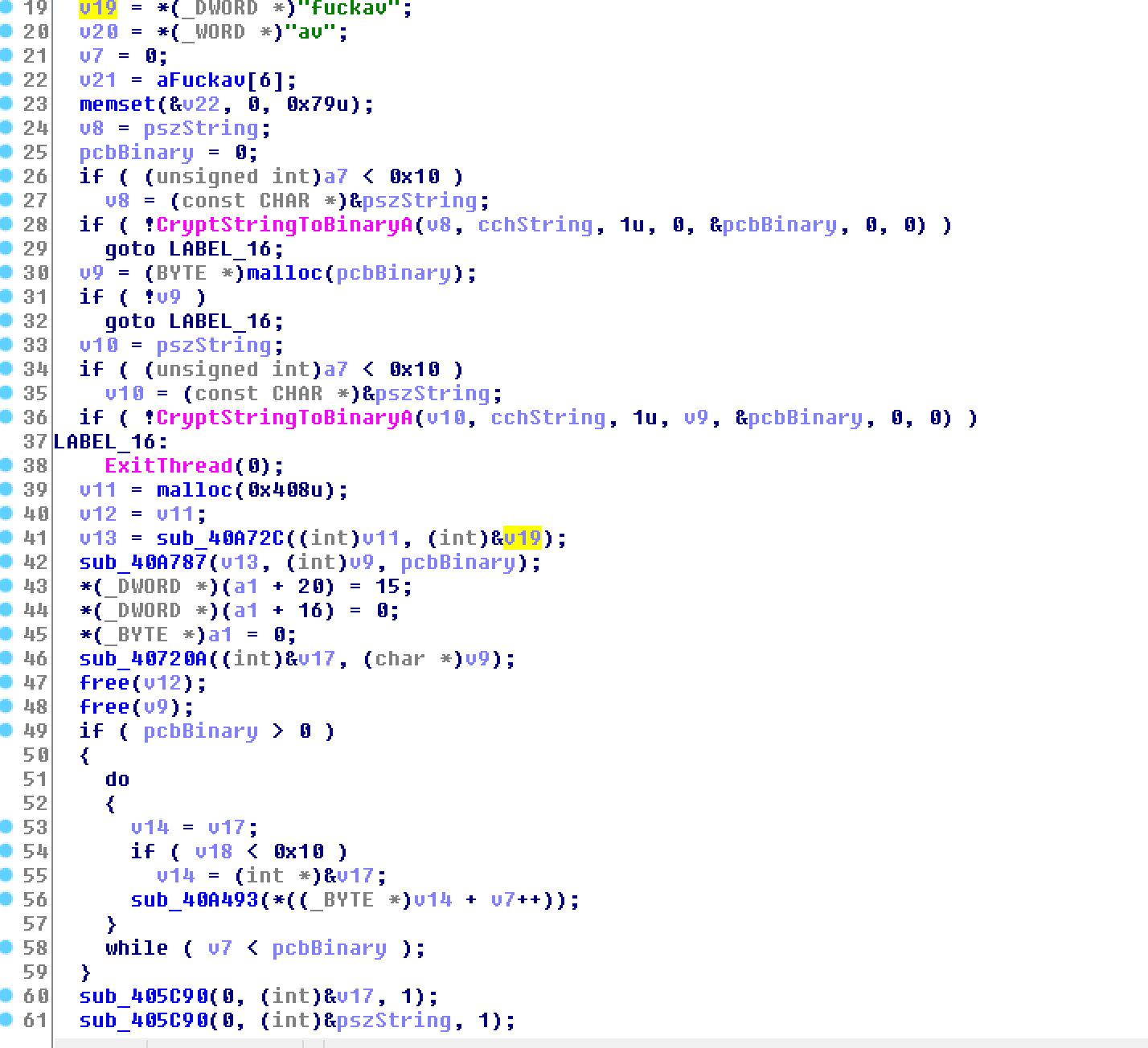Toggle breakpoint dot on line 28
The height and width of the screenshot is (1048, 1148).
6,224
